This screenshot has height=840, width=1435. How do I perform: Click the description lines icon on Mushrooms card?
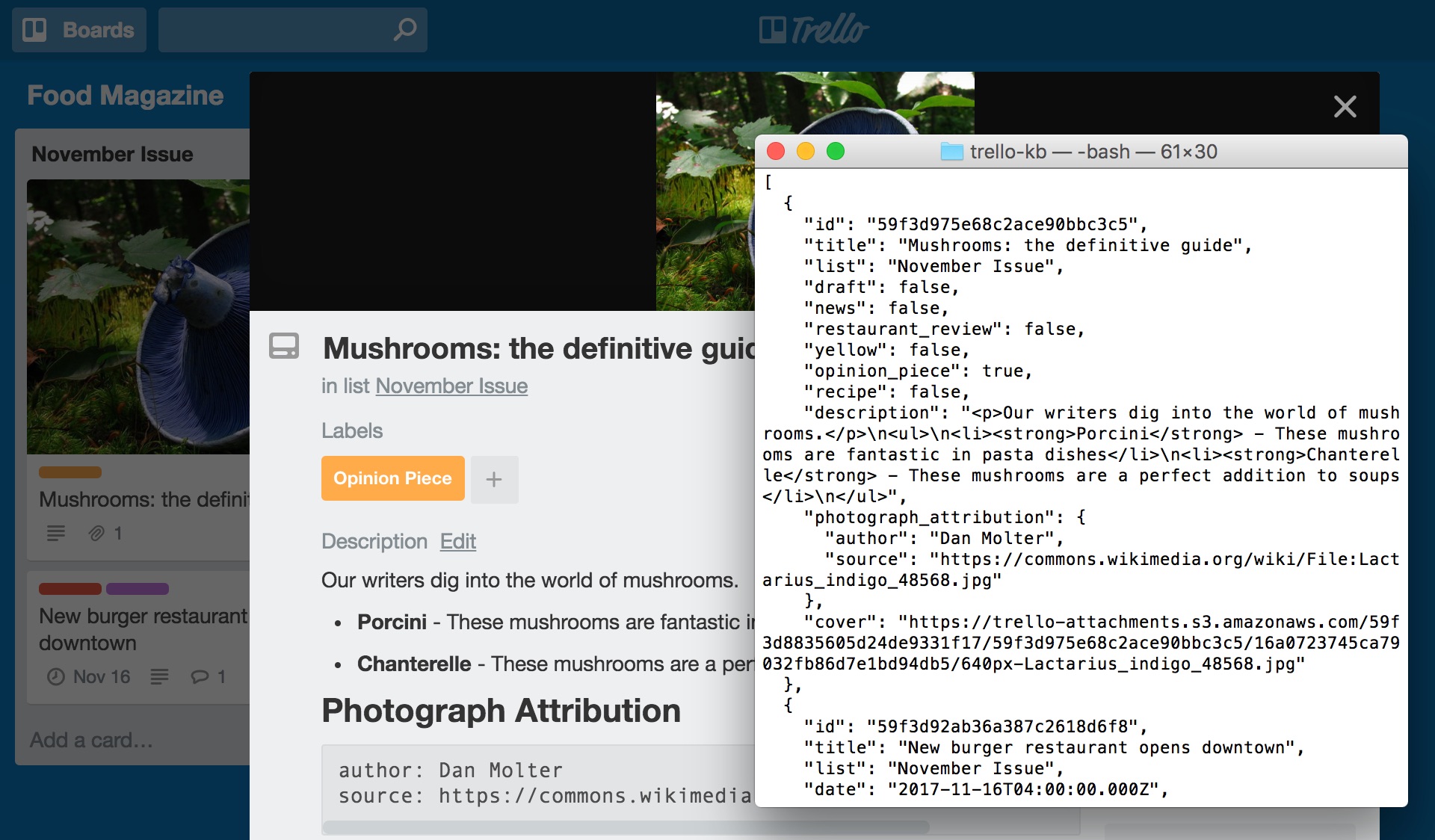pos(56,533)
